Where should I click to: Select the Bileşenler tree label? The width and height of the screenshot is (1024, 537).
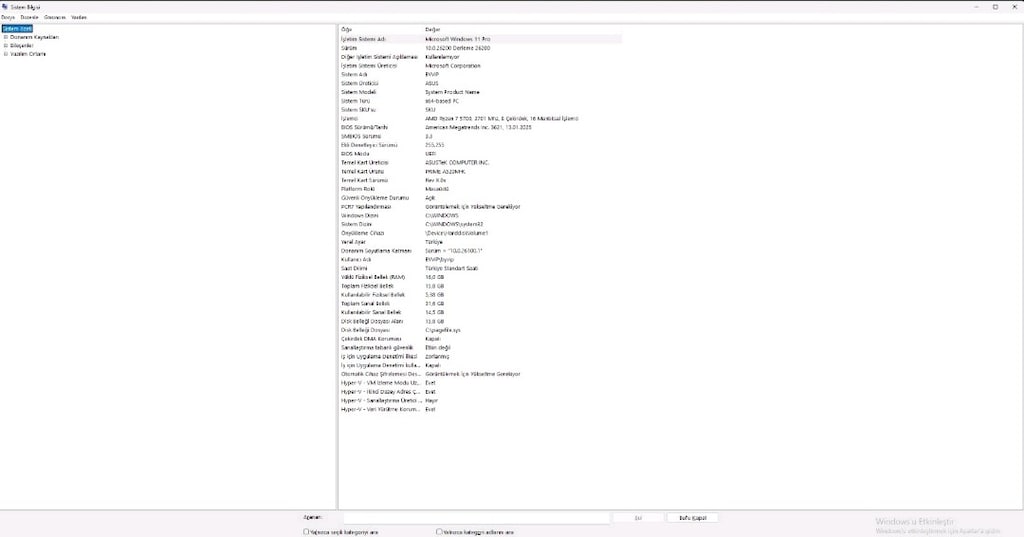coord(22,46)
